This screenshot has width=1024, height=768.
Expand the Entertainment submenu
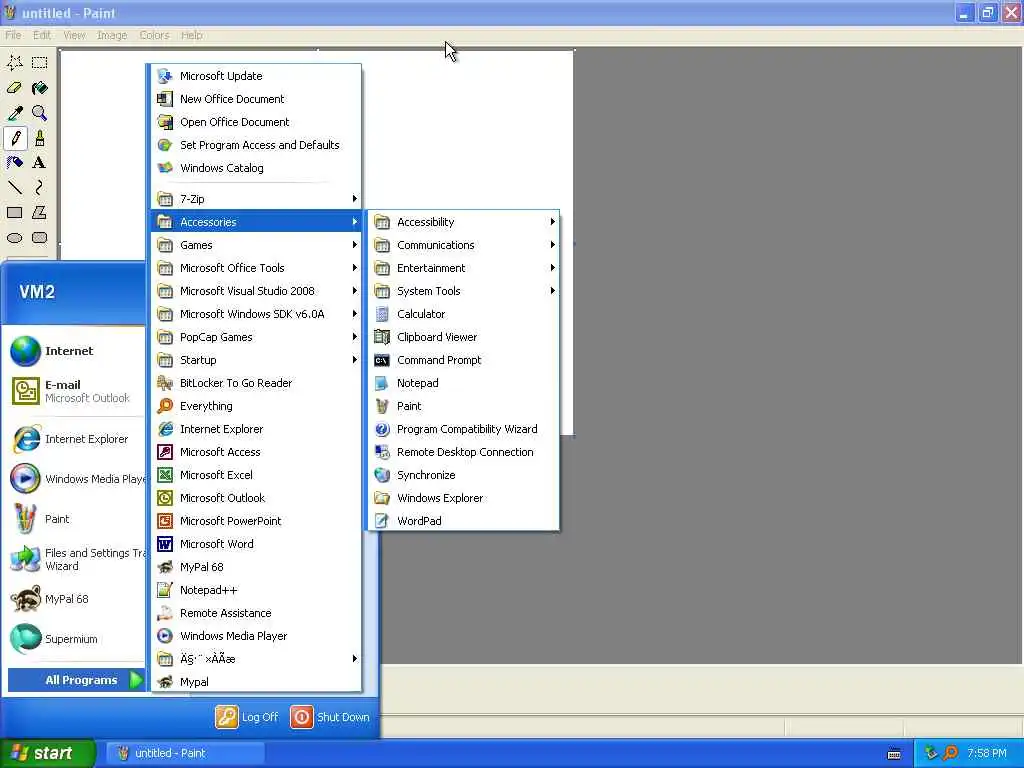click(x=463, y=268)
